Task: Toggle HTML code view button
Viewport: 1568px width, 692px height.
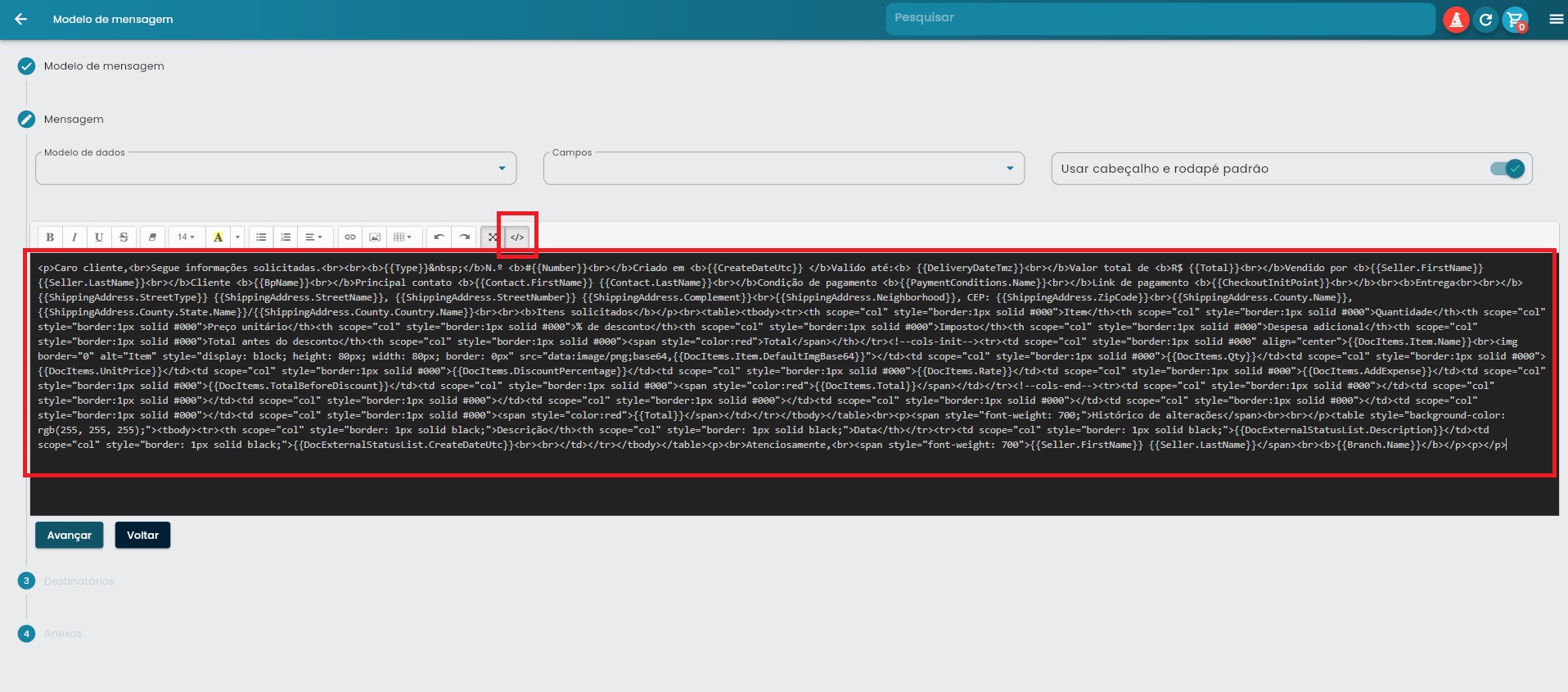Action: (x=517, y=237)
